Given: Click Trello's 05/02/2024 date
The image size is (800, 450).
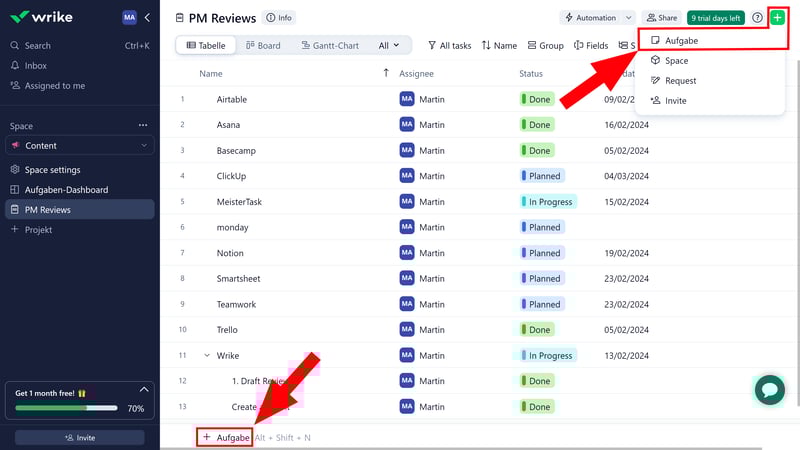Looking at the screenshot, I should click(x=627, y=330).
